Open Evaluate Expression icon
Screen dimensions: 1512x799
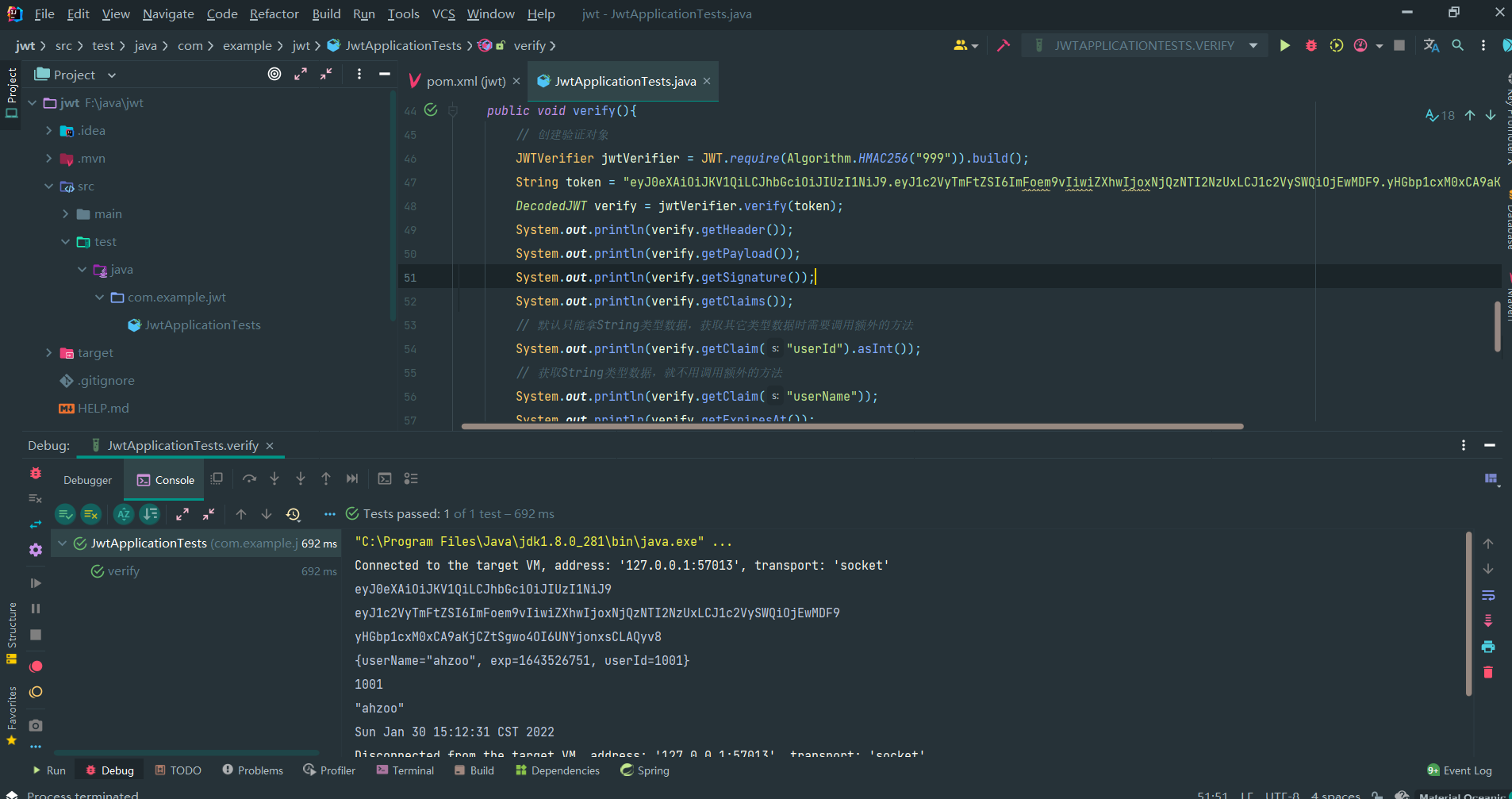pos(385,478)
